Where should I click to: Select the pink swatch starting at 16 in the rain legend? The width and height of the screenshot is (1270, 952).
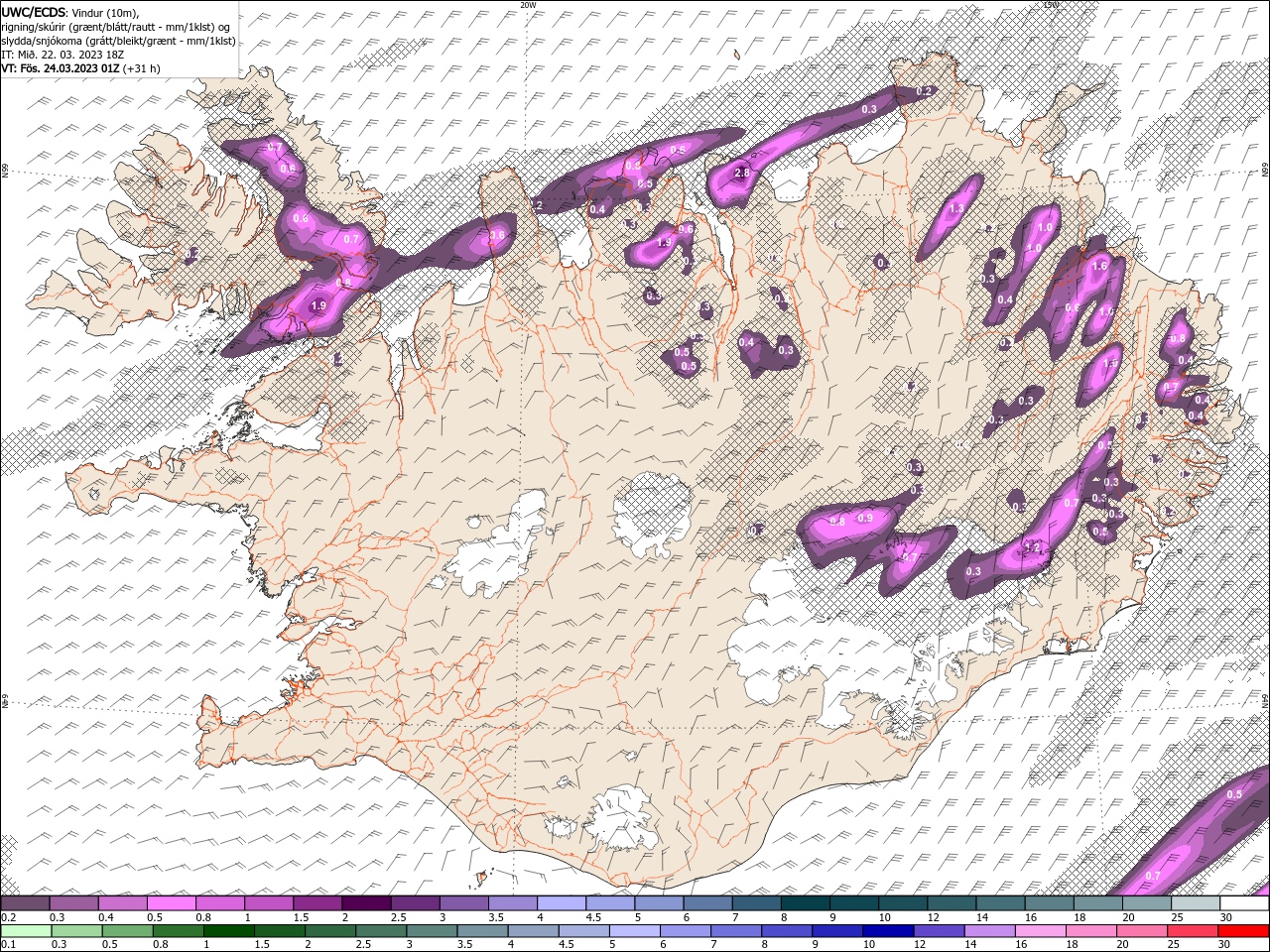(x=1041, y=931)
